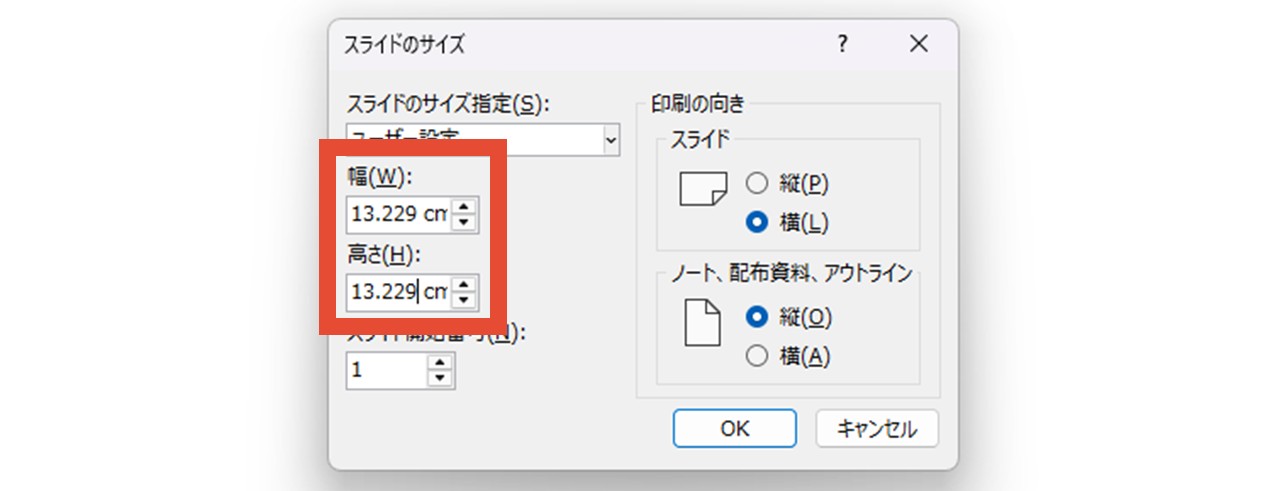The width and height of the screenshot is (1280, 491).
Task: Click the スライドのサイズ dialog title
Action: click(404, 45)
